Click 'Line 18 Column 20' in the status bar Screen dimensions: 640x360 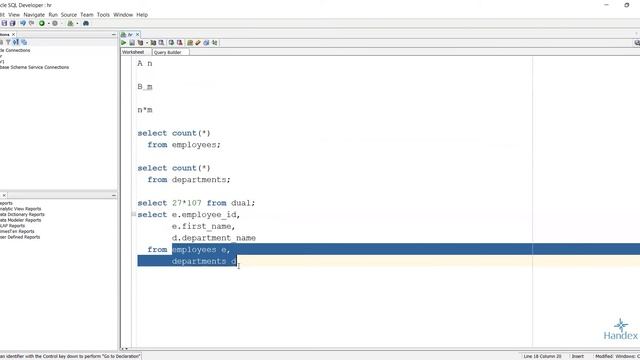542,356
